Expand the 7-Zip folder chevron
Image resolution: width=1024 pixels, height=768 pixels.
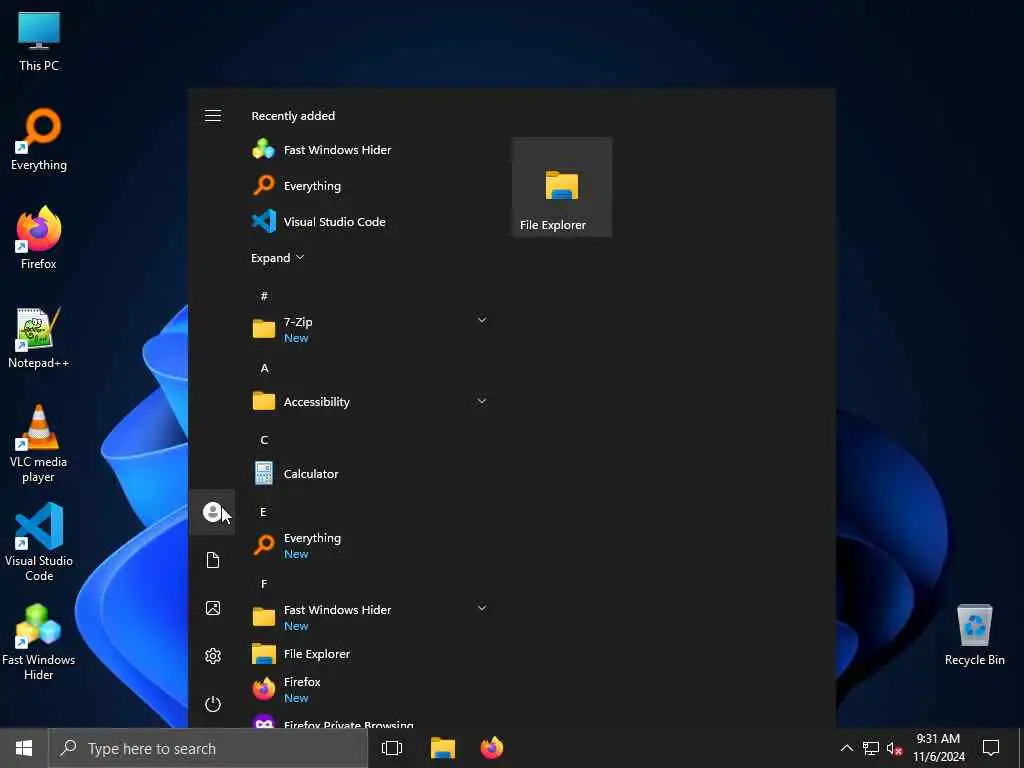coord(482,320)
